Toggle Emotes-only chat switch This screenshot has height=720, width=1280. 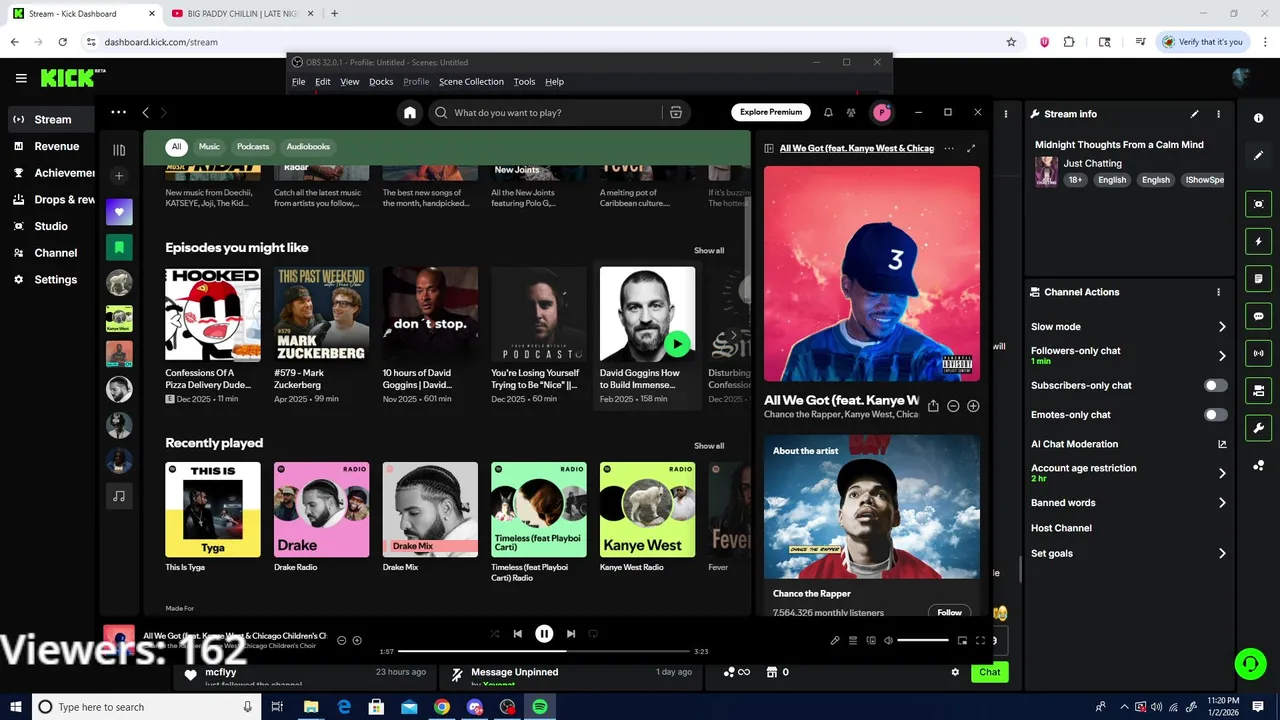pyautogui.click(x=1215, y=414)
